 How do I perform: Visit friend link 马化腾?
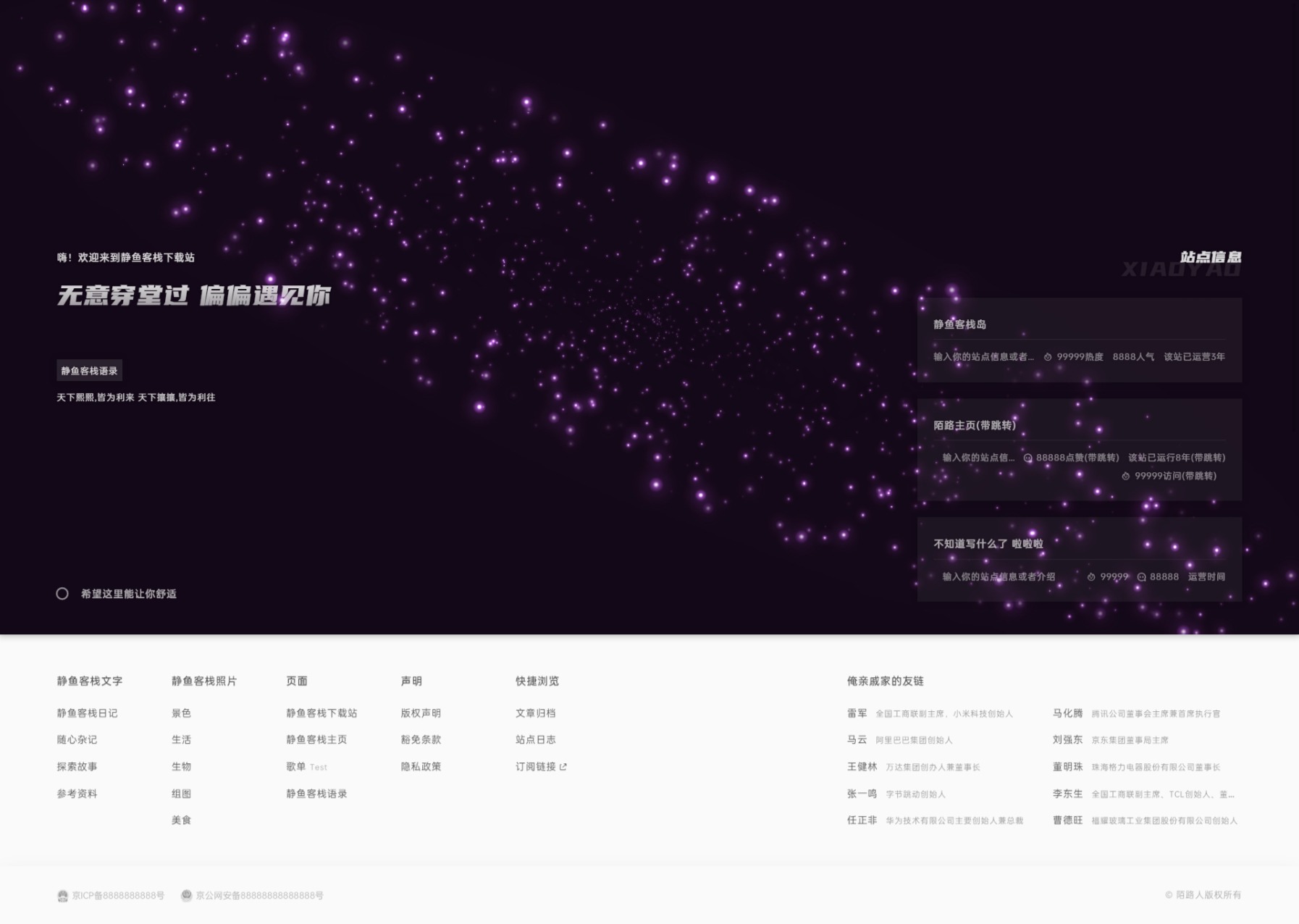click(1067, 713)
